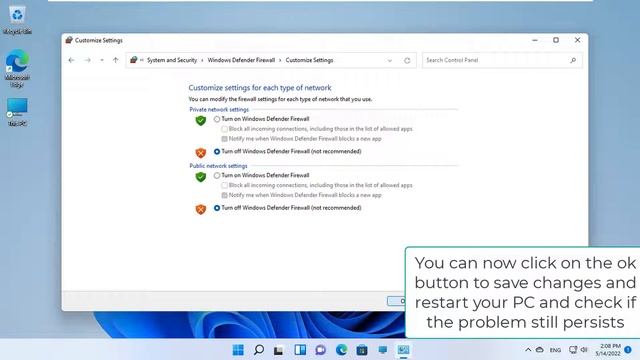Toggle Notify me checkbox under Public network settings

[x=224, y=195]
